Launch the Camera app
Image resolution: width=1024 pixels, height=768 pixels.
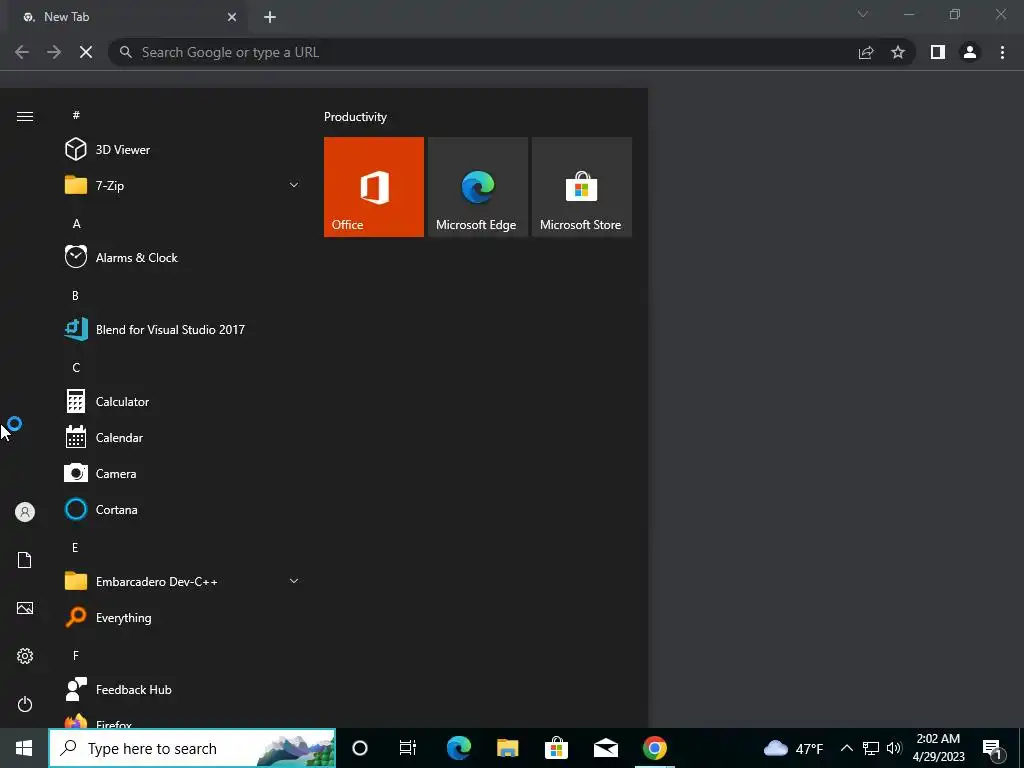click(182, 473)
